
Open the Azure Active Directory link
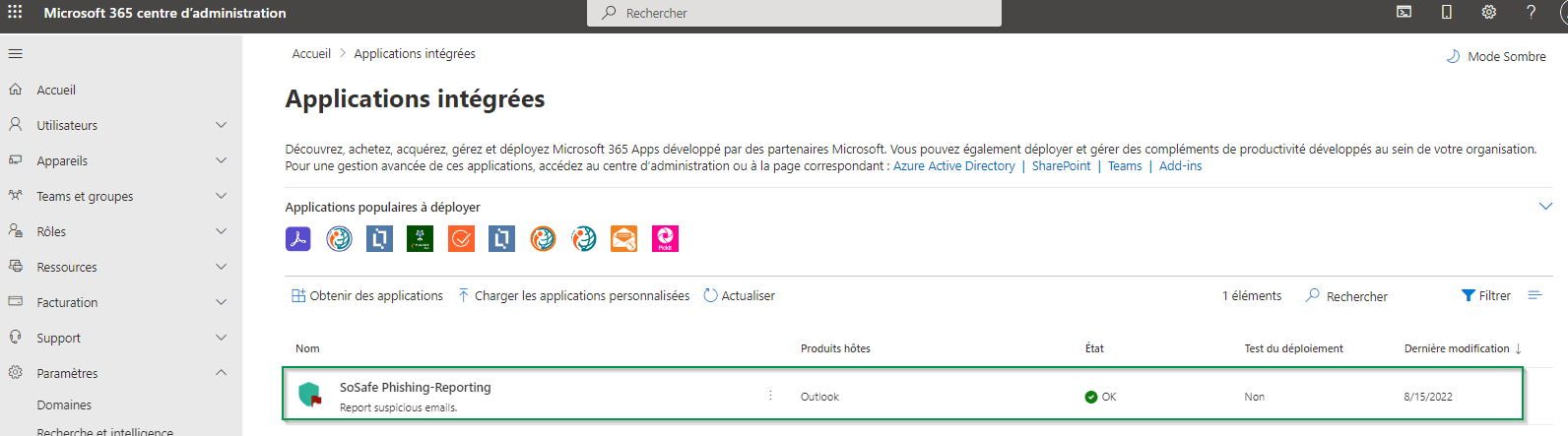pyautogui.click(x=953, y=166)
